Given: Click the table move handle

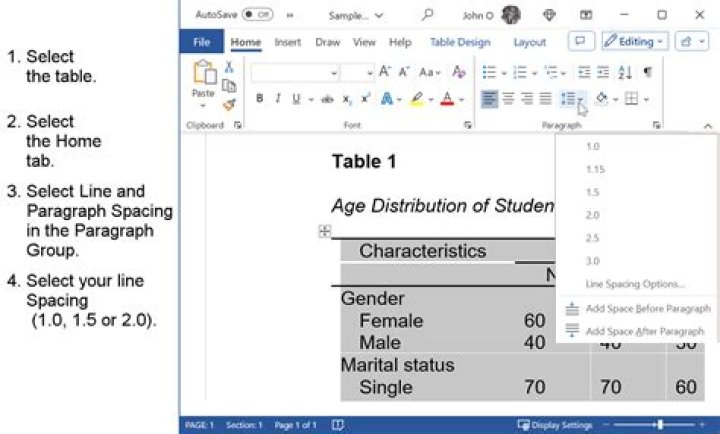Looking at the screenshot, I should click(324, 231).
